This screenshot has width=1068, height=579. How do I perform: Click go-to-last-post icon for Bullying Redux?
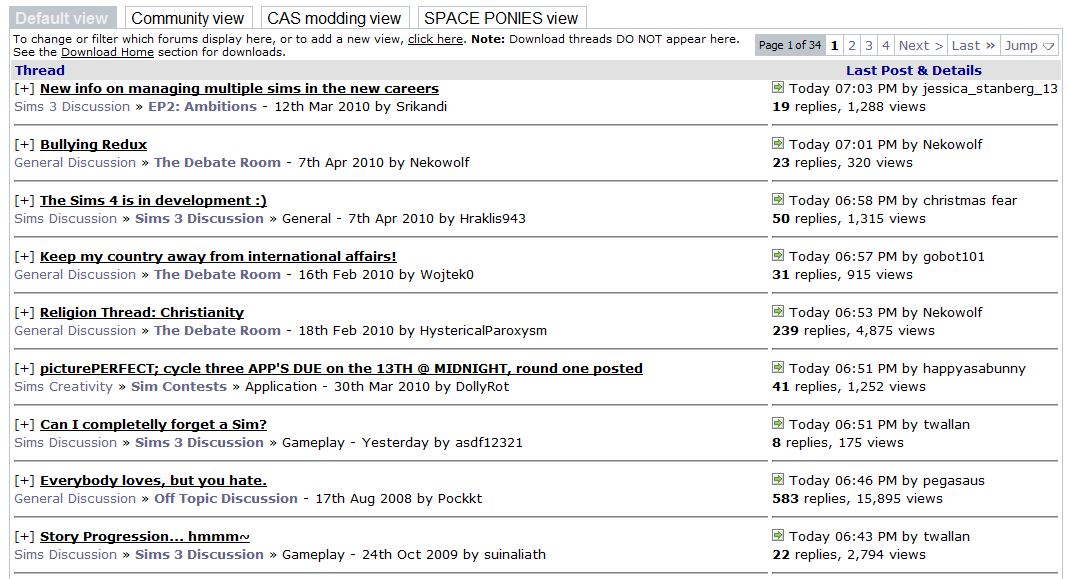coord(778,144)
